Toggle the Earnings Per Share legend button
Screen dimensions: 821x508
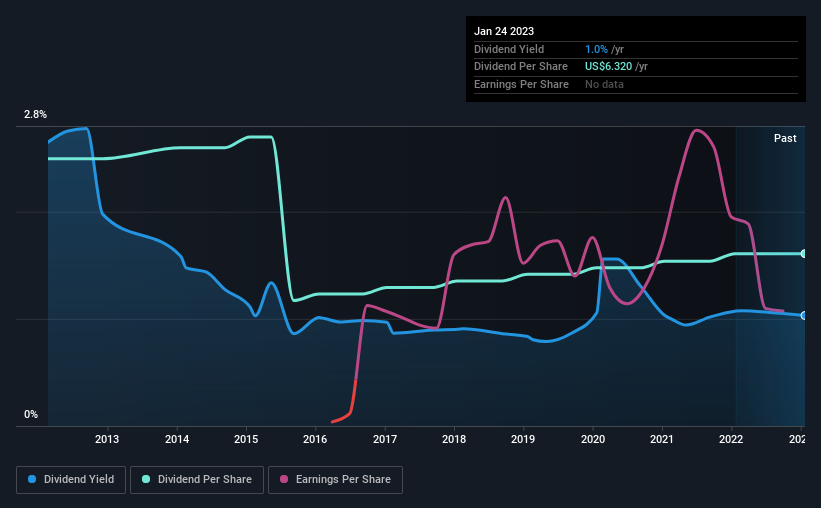pyautogui.click(x=335, y=480)
